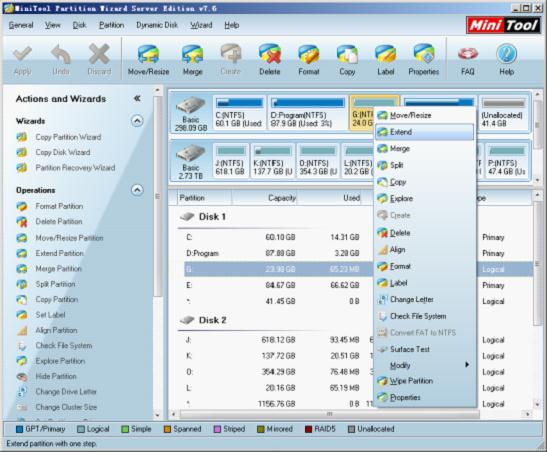Click the Merge toolbar icon
The height and width of the screenshot is (452, 547).
click(193, 59)
